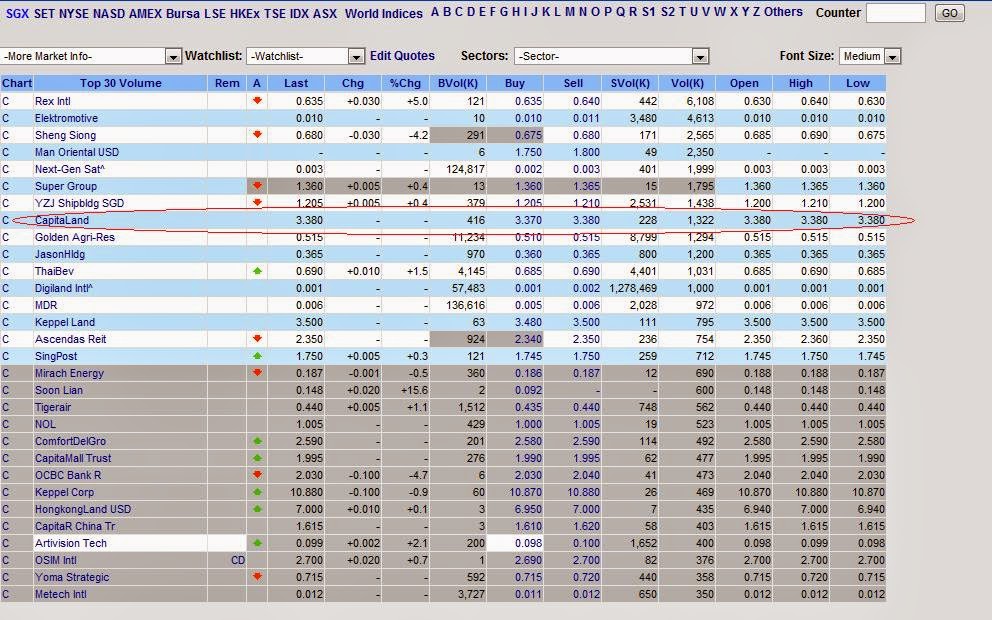Open the Watchlist dropdown
This screenshot has width=992, height=620.
354,56
